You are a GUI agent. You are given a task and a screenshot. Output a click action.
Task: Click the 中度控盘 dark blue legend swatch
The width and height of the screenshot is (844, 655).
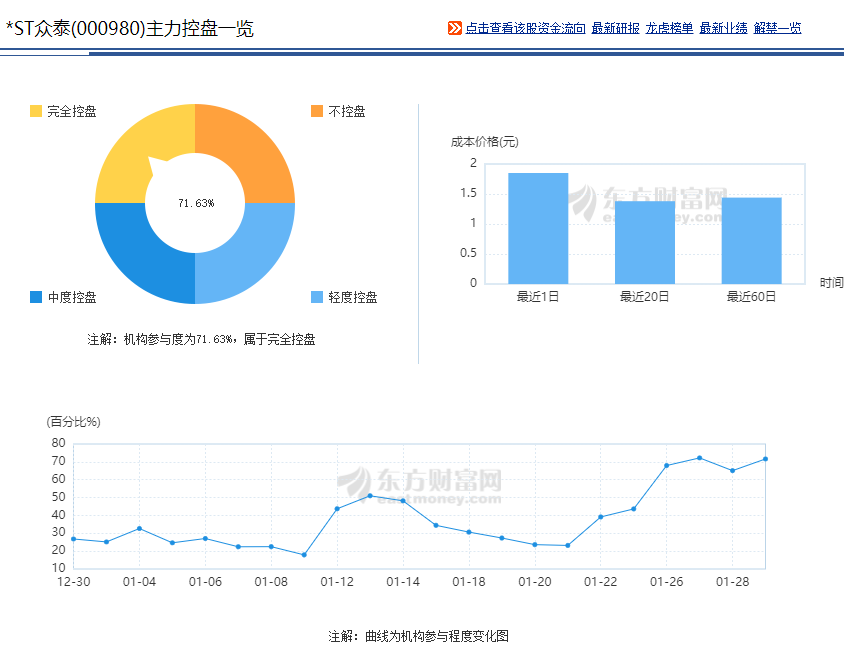(x=36, y=297)
